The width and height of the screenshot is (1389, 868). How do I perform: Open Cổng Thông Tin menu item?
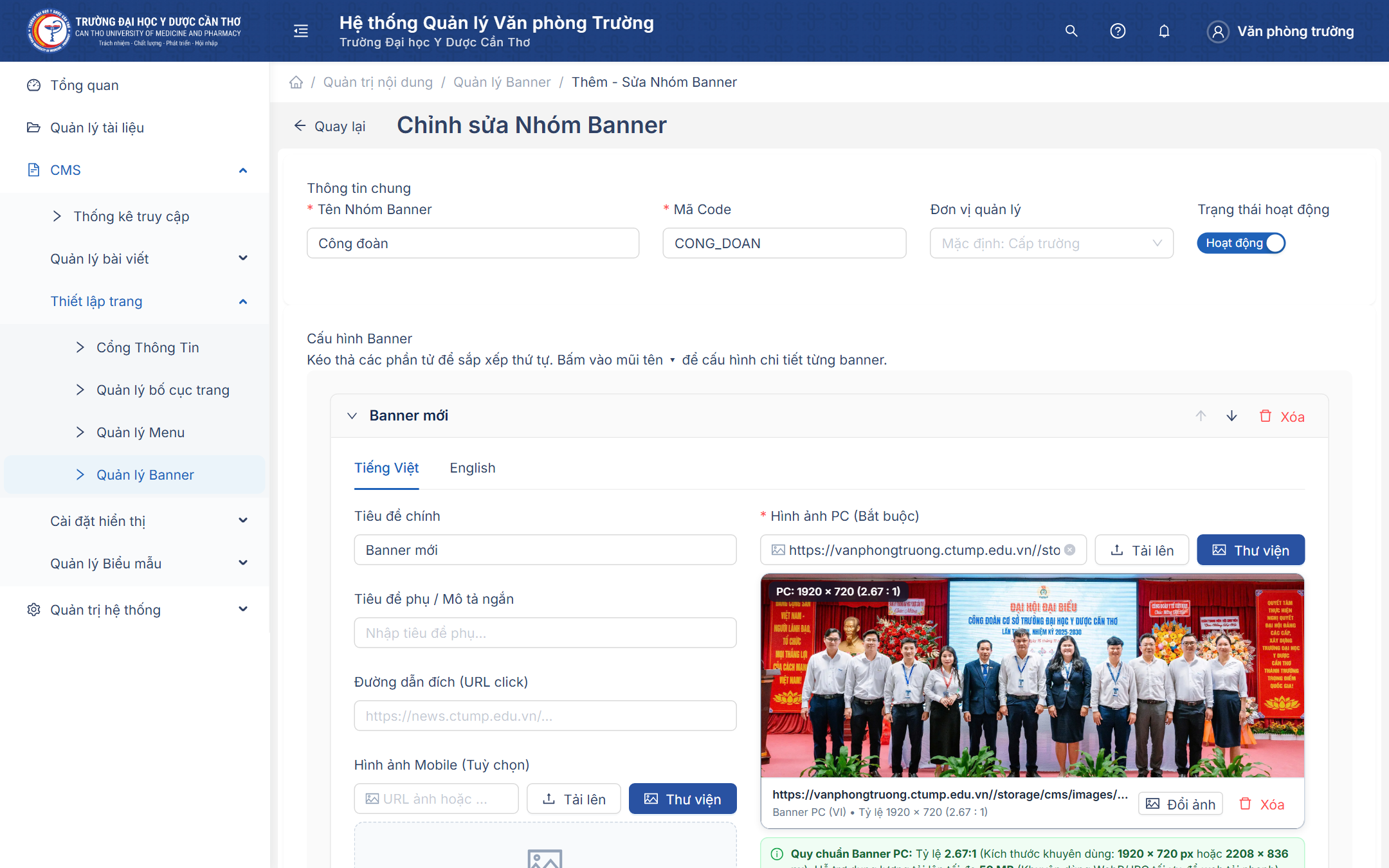click(x=135, y=348)
